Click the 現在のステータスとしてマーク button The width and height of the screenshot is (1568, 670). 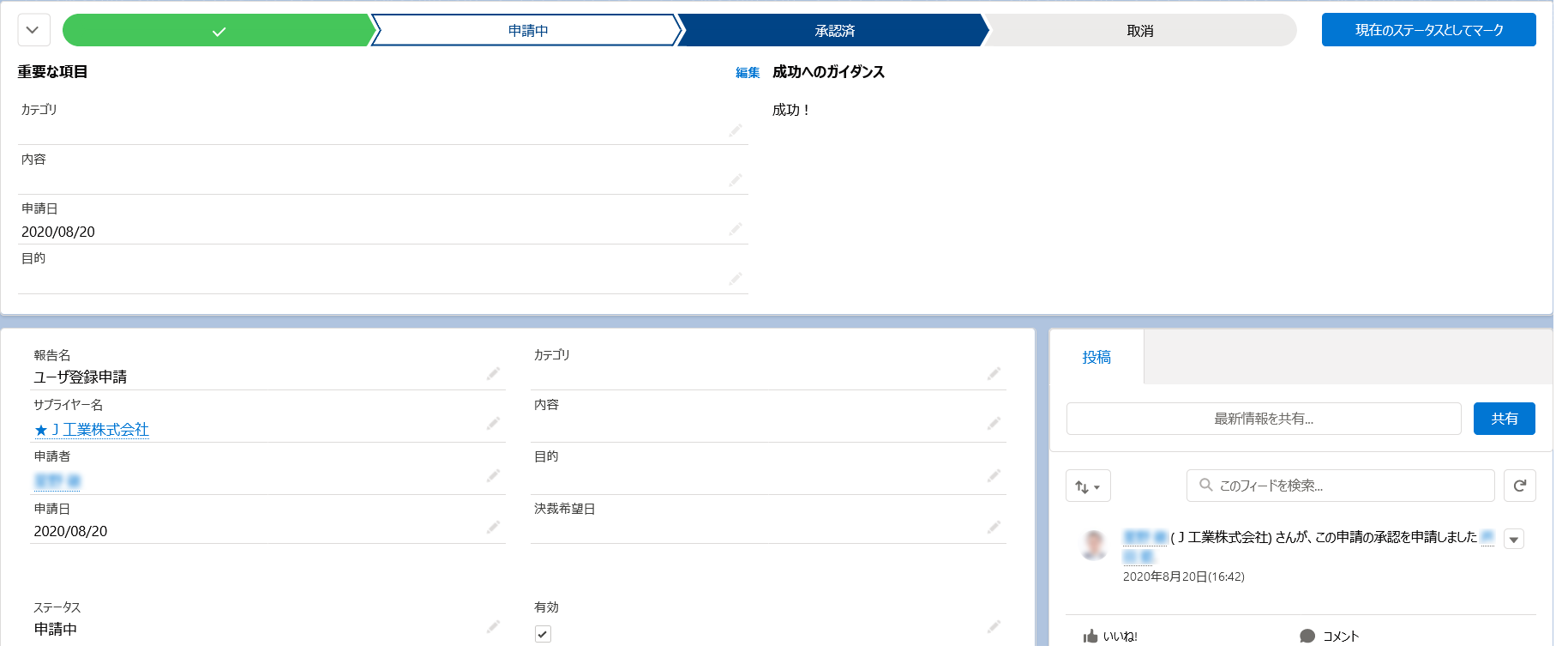[1428, 30]
